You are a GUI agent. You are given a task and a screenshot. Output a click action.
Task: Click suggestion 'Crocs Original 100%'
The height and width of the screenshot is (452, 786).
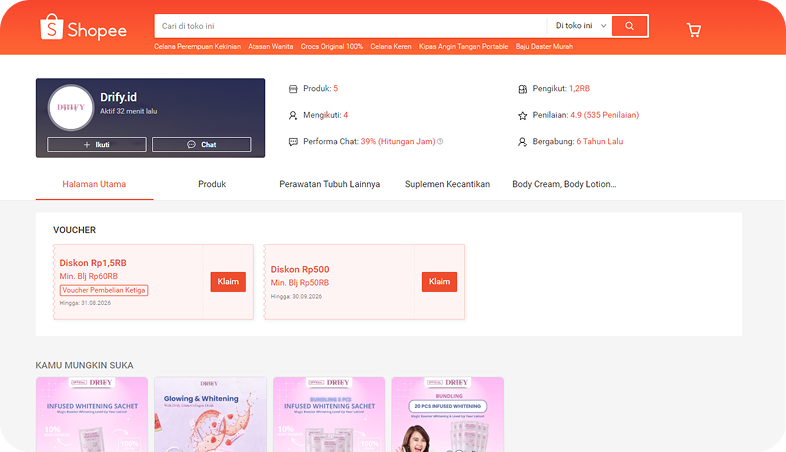tap(332, 46)
